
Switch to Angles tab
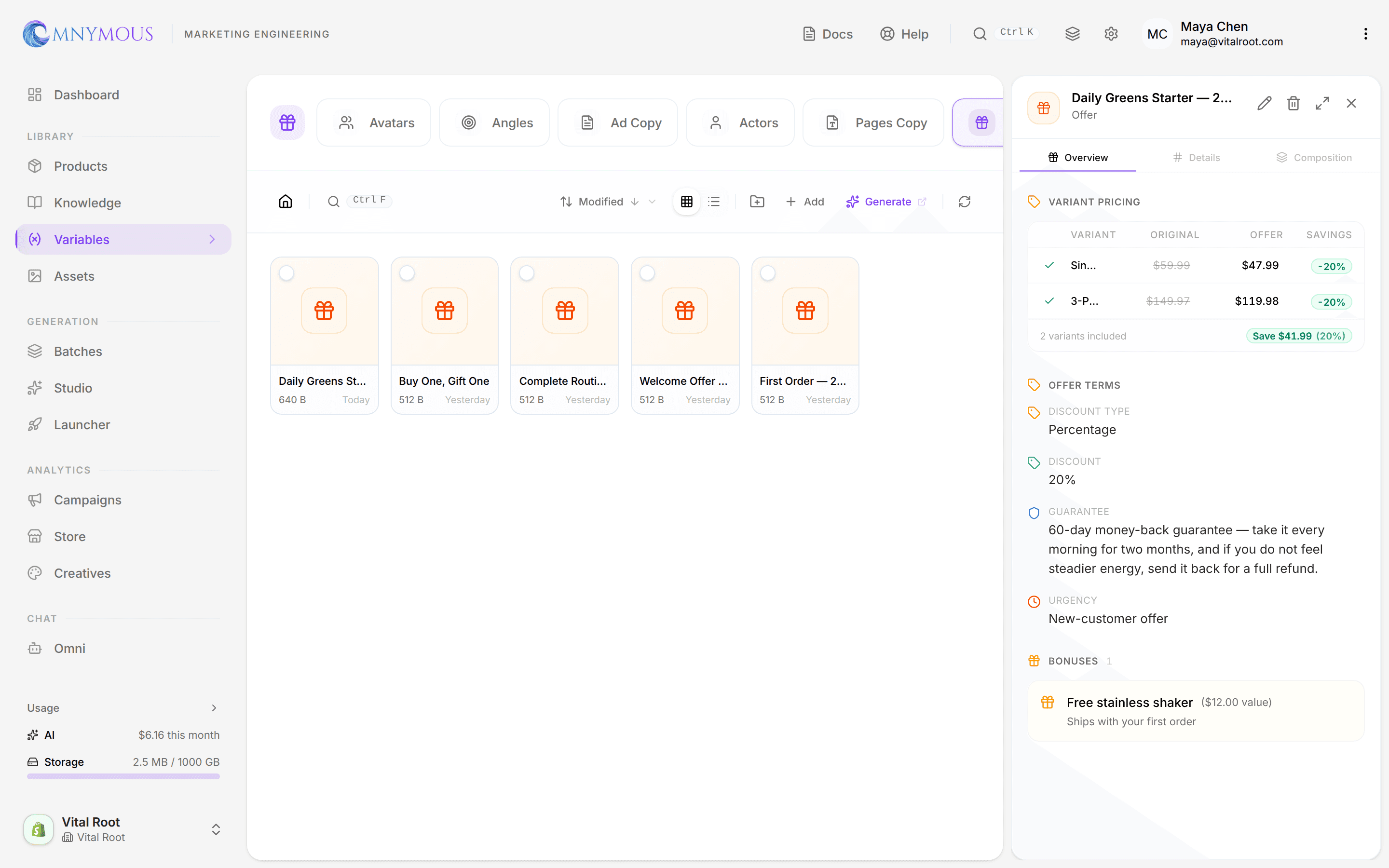tap(494, 122)
